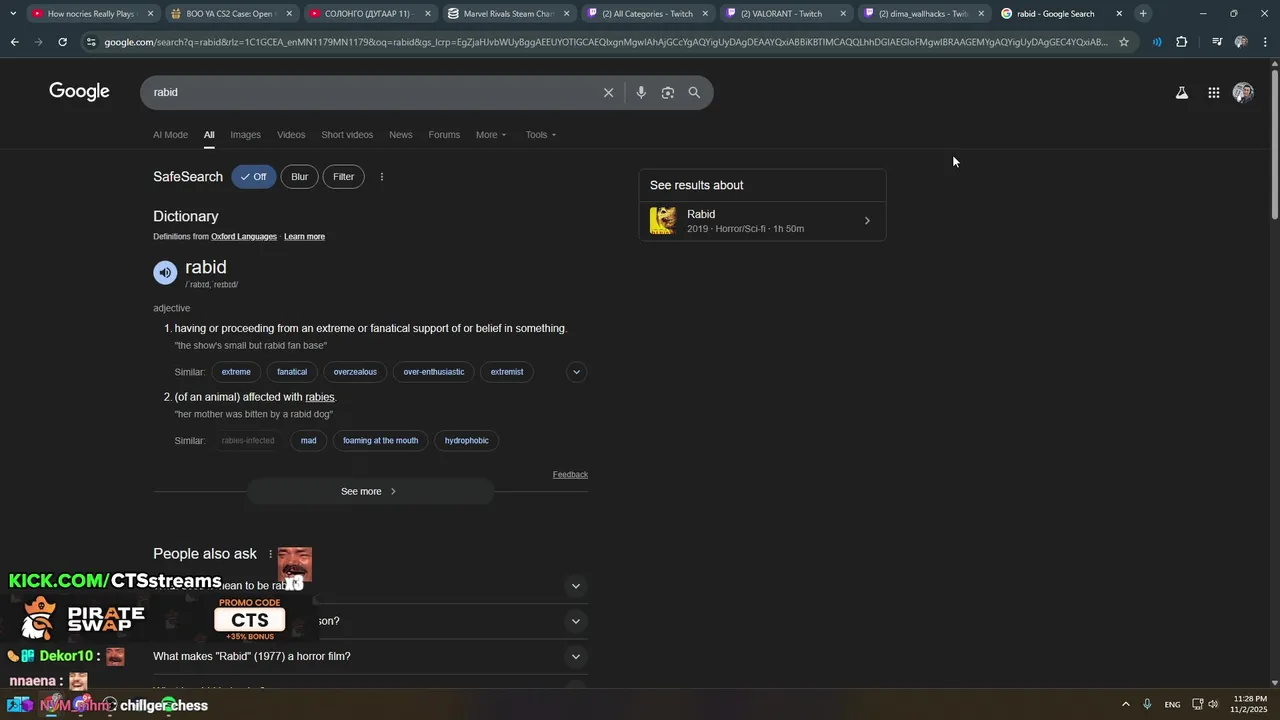Open Google Lens image search
Viewport: 1280px width, 720px height.
pos(668,92)
